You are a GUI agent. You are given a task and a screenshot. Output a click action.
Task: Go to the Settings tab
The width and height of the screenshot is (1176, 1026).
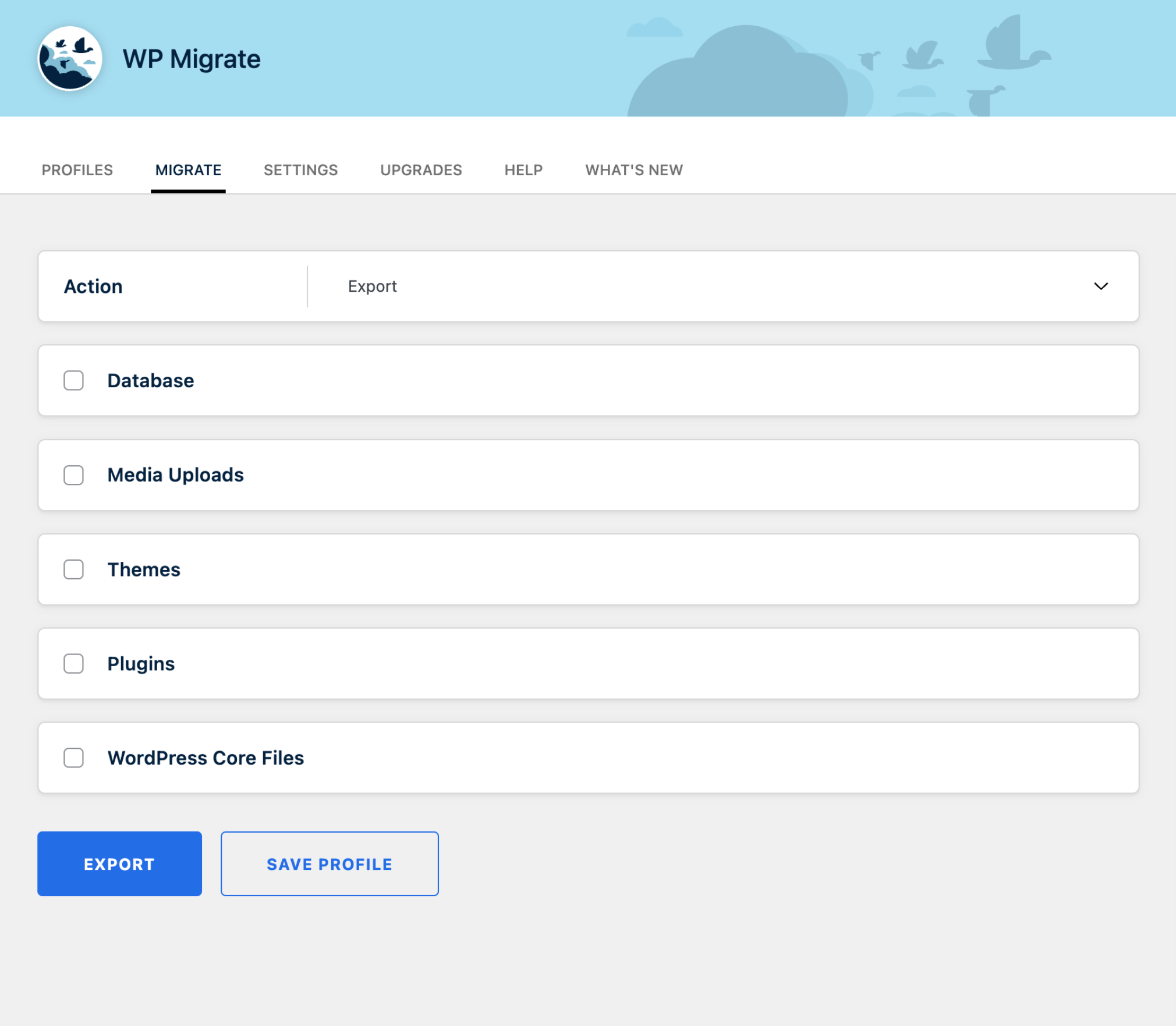(300, 170)
